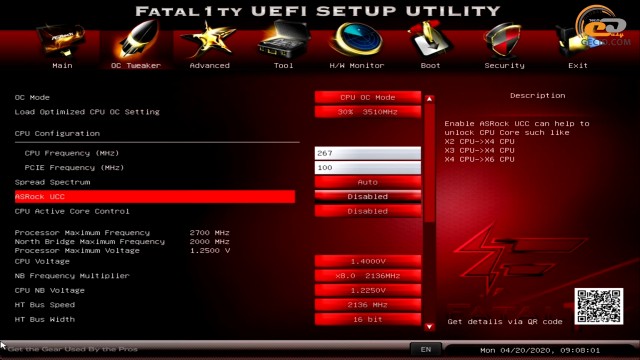
Task: Toggle the ASRock UCC Disabled value
Action: click(x=367, y=196)
